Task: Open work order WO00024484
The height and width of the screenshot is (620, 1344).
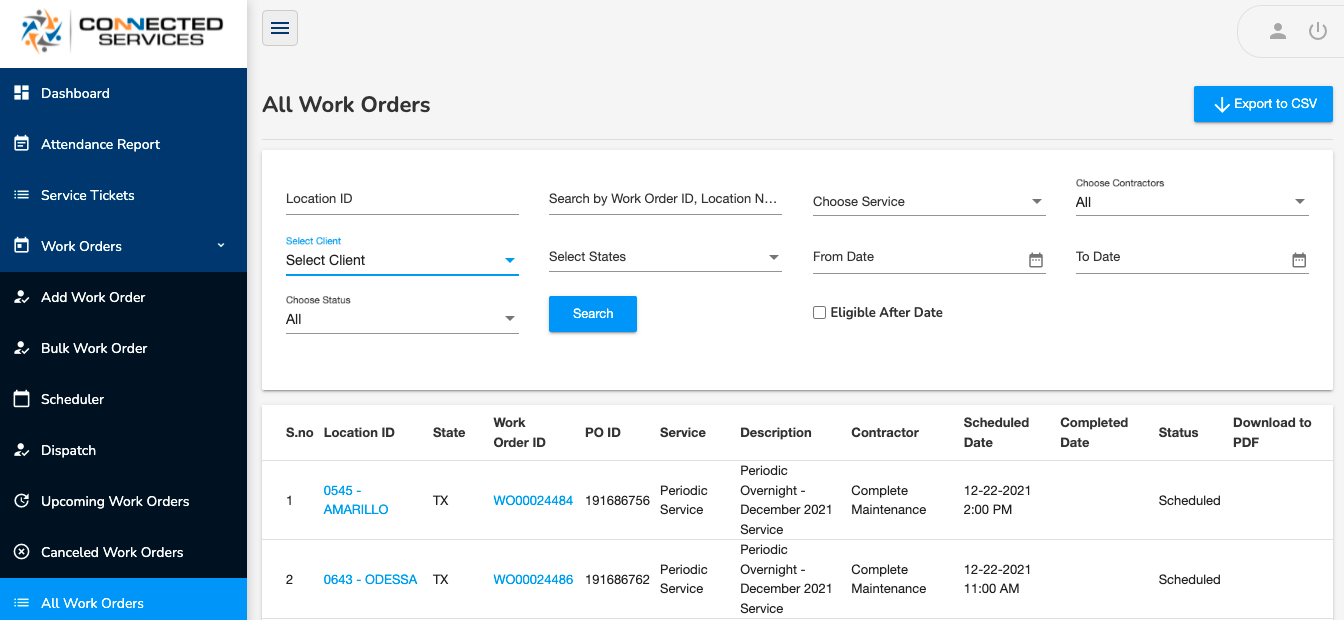Action: [533, 500]
